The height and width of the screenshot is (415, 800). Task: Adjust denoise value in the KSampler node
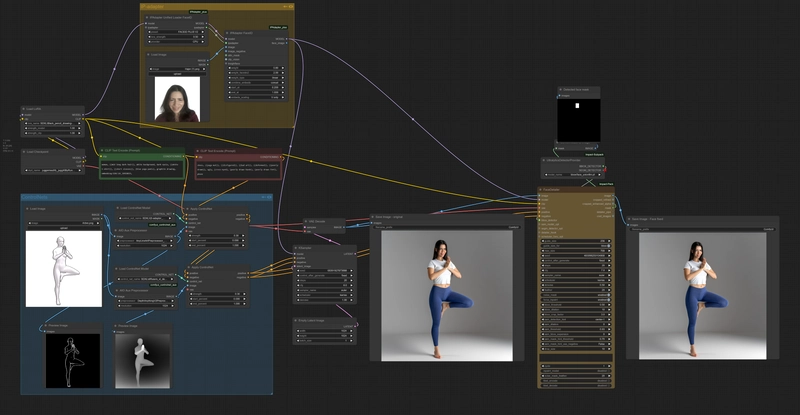tap(324, 300)
